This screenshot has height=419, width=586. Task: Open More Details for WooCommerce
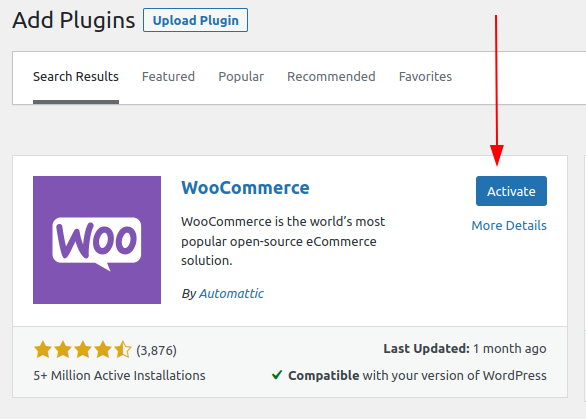(509, 226)
